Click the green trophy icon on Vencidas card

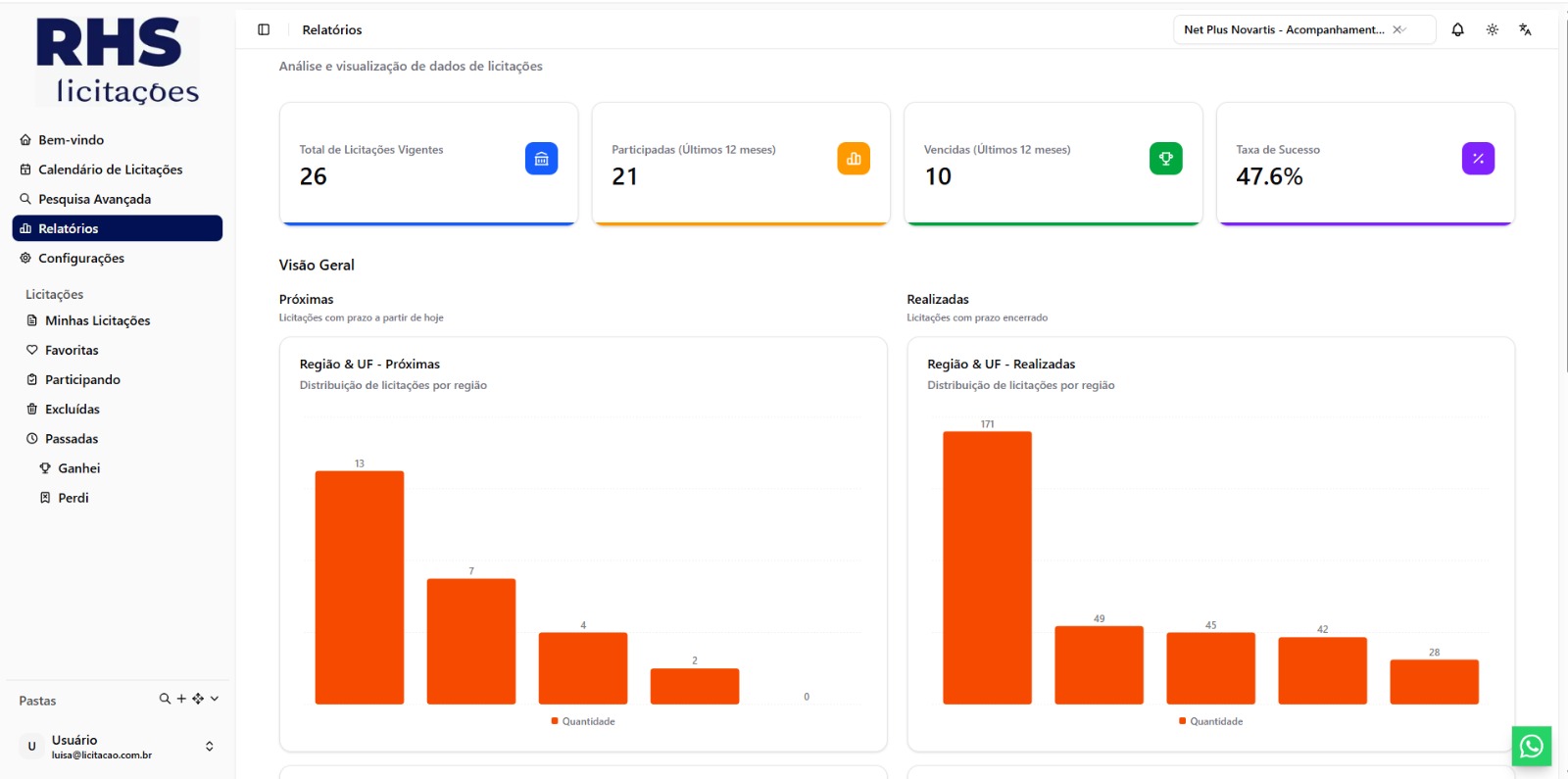[1165, 159]
